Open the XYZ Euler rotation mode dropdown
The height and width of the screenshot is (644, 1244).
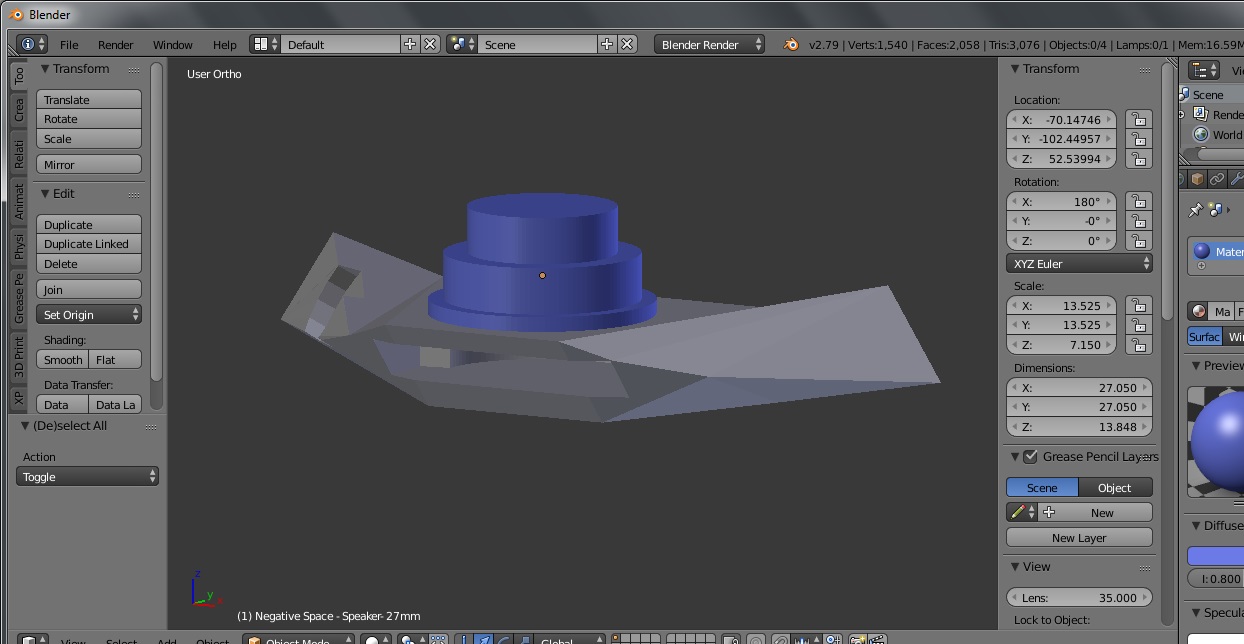[x=1079, y=264]
